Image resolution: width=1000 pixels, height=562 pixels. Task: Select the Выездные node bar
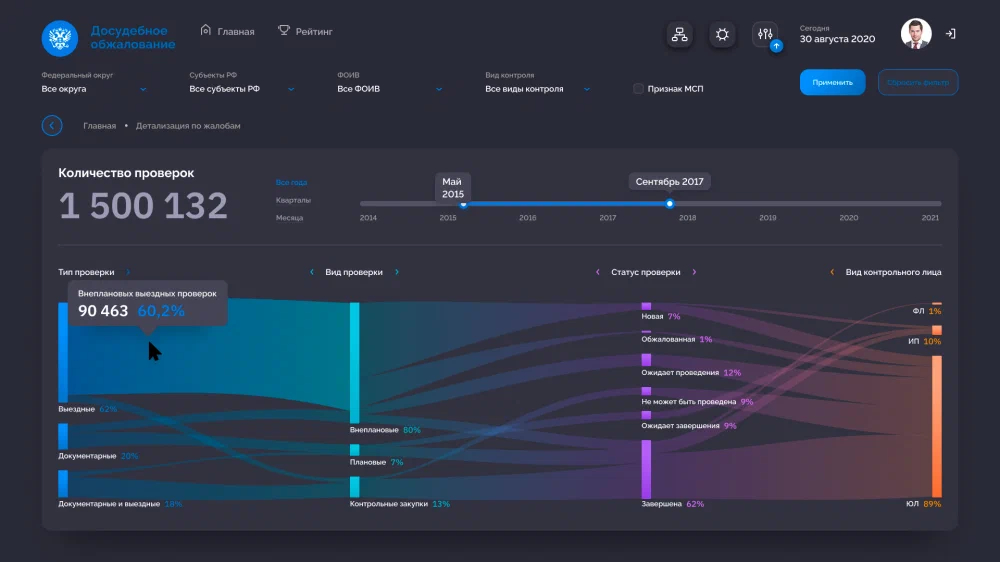click(x=63, y=352)
